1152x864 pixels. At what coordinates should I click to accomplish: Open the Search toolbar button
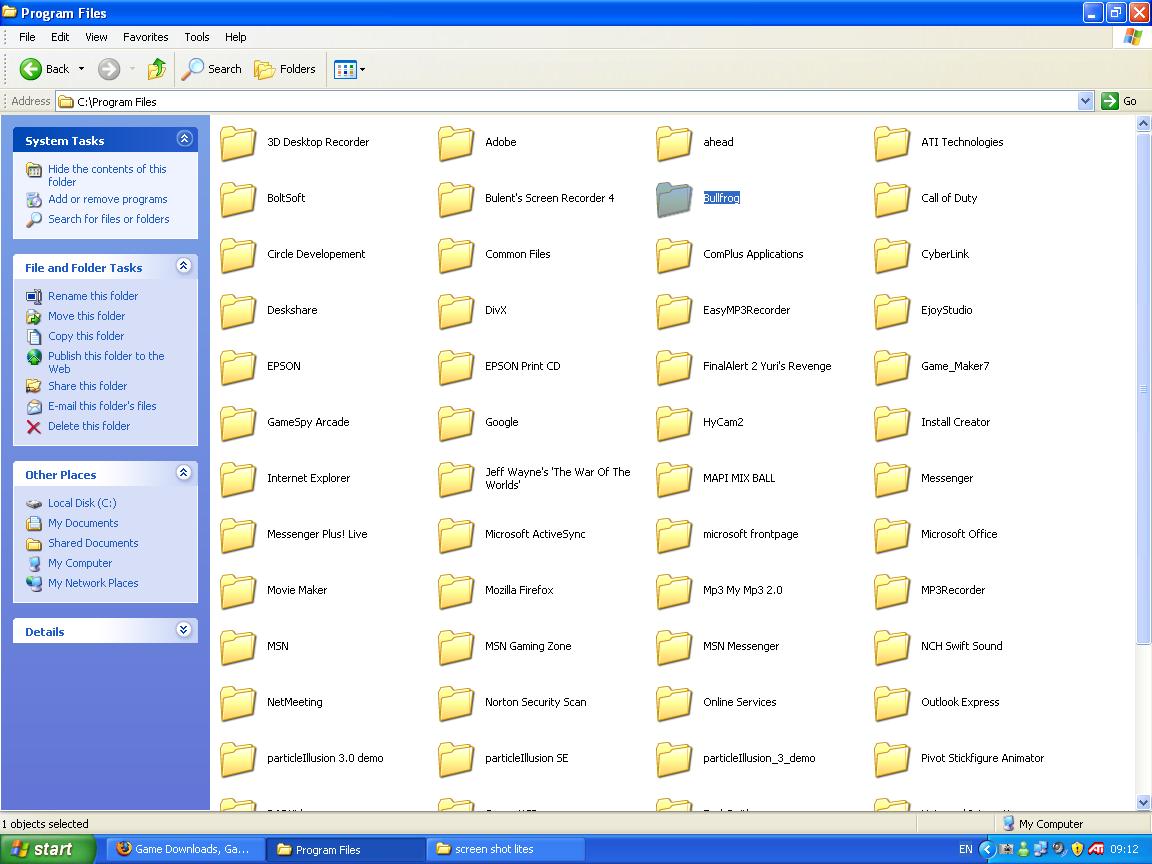coord(211,69)
